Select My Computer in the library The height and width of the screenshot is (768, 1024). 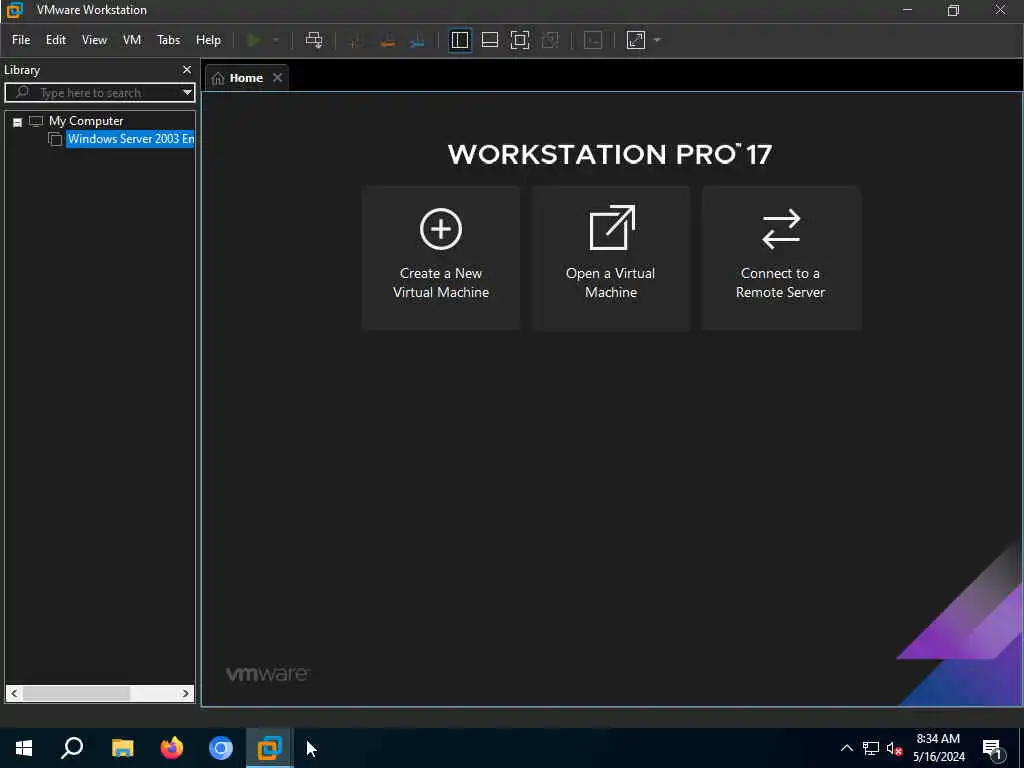(x=86, y=121)
